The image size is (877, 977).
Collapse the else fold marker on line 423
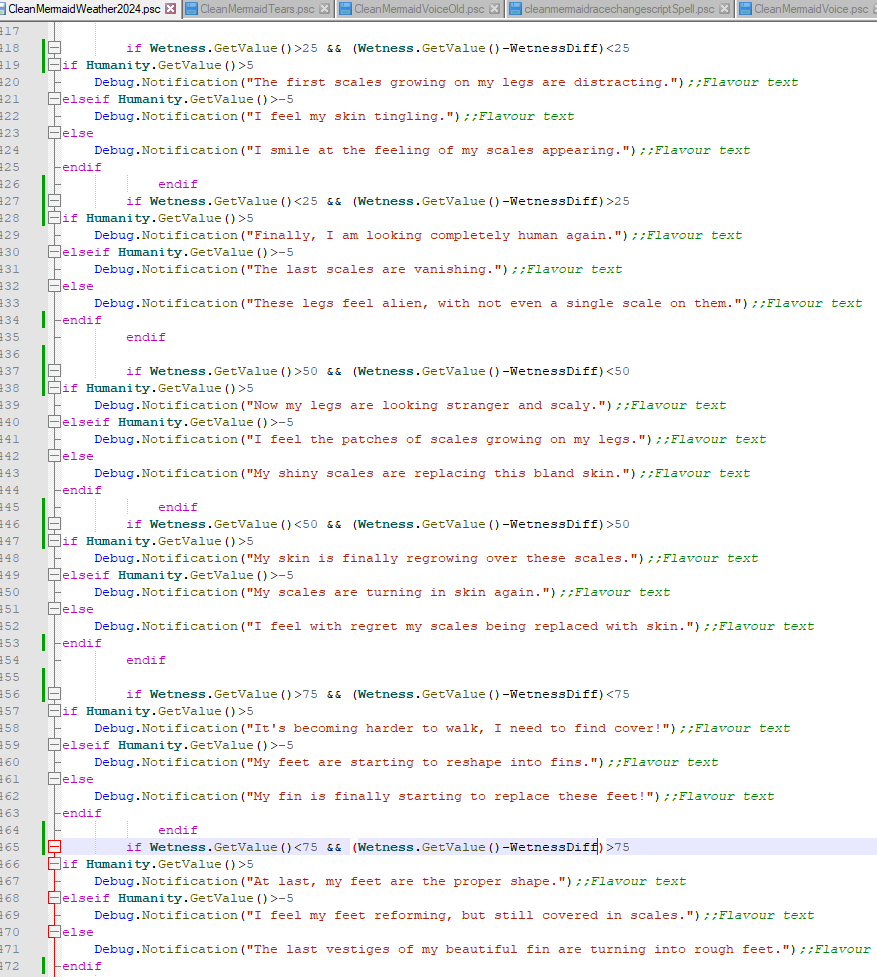tap(55, 133)
